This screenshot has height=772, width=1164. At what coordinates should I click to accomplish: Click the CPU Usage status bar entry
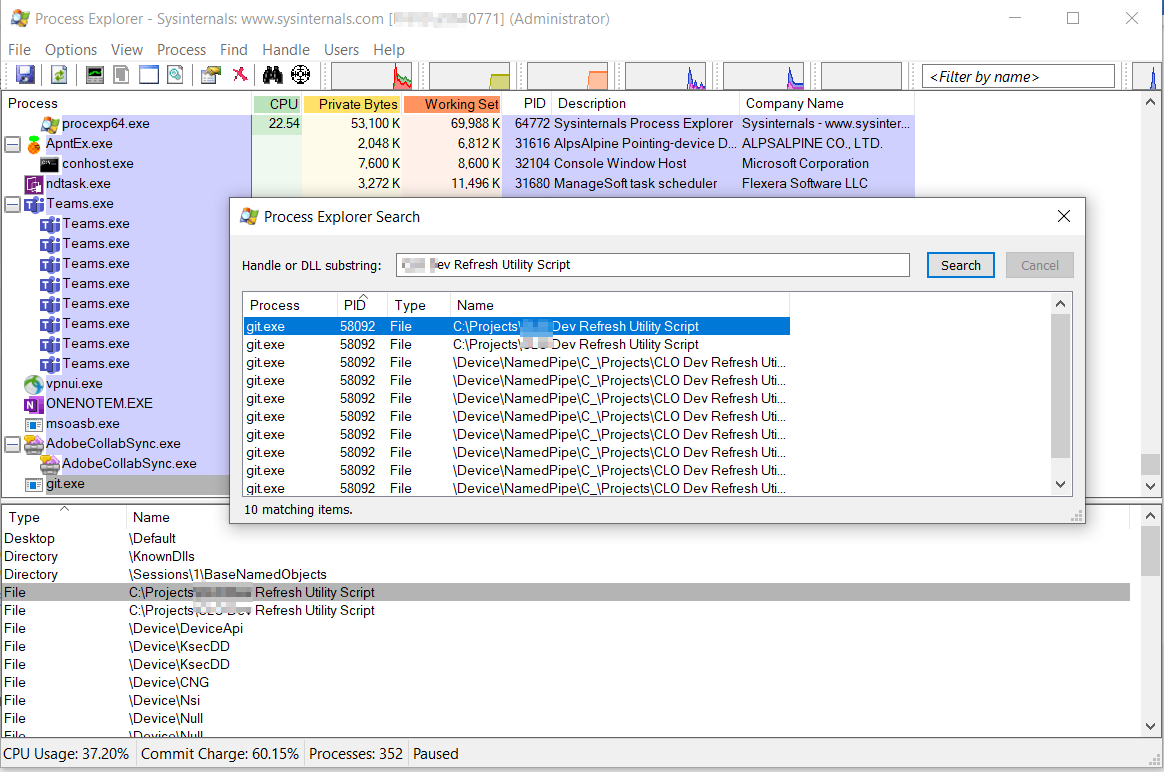66,754
